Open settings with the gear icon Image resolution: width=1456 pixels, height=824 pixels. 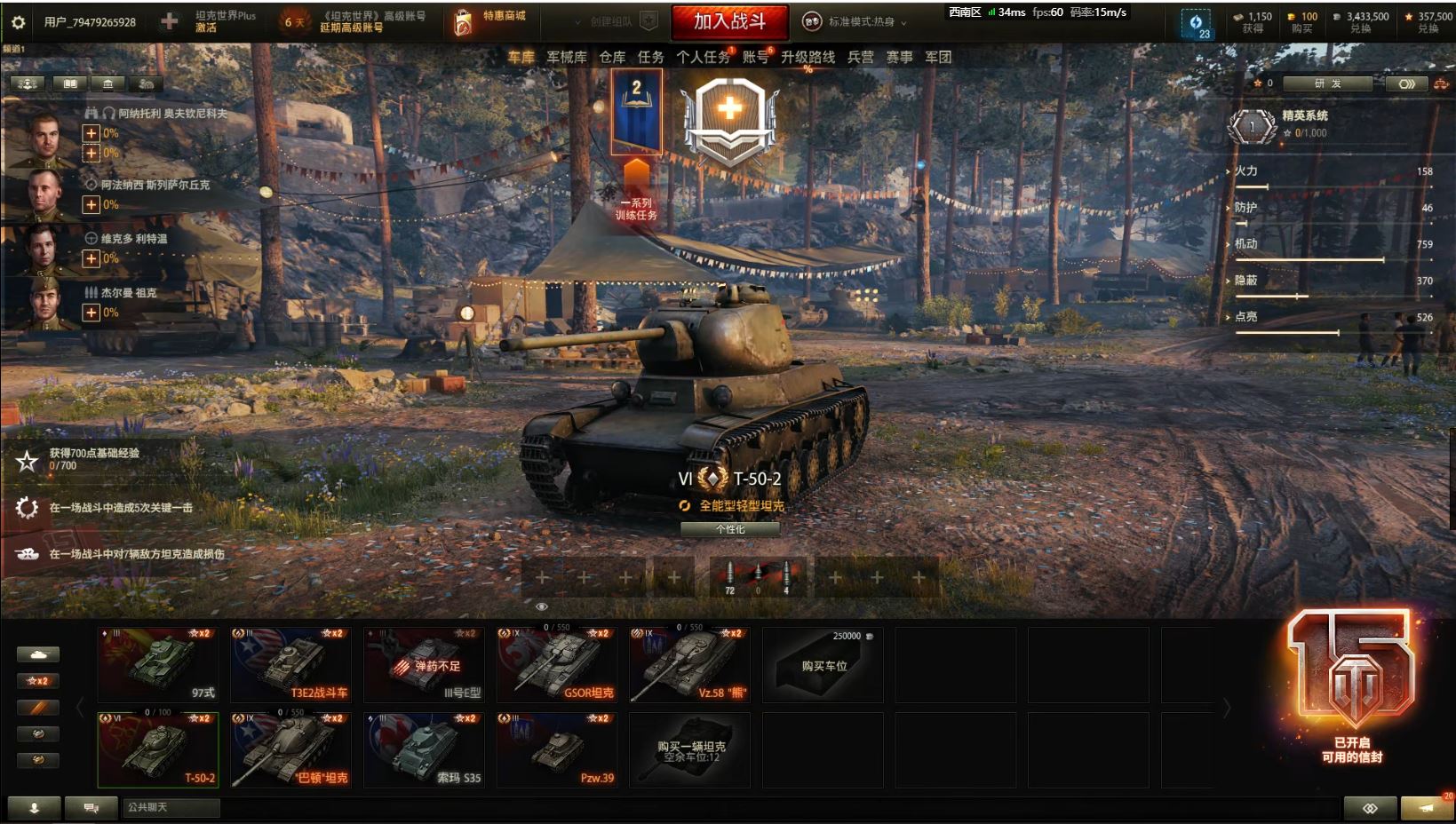(x=18, y=21)
